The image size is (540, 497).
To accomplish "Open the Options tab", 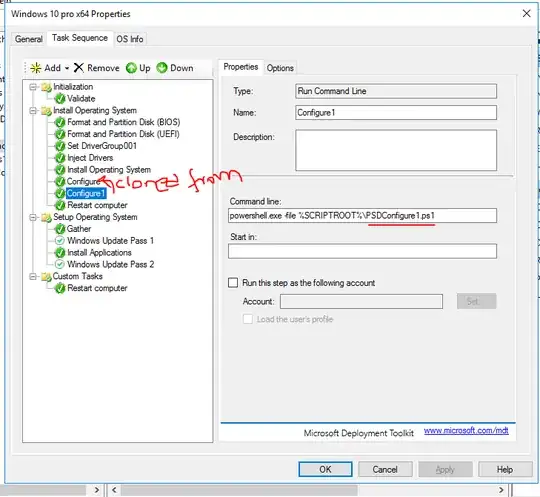I will tap(280, 68).
